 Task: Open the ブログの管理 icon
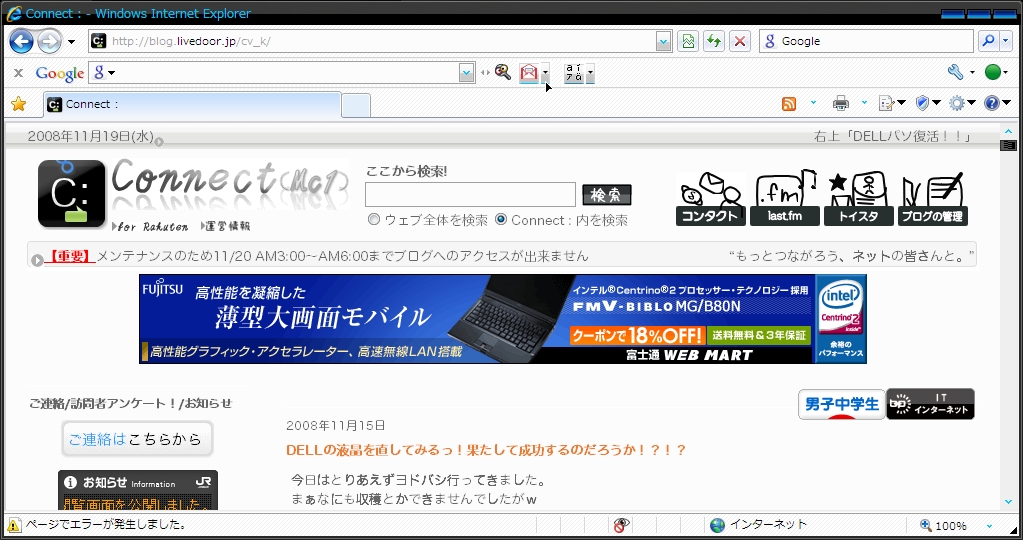[932, 198]
